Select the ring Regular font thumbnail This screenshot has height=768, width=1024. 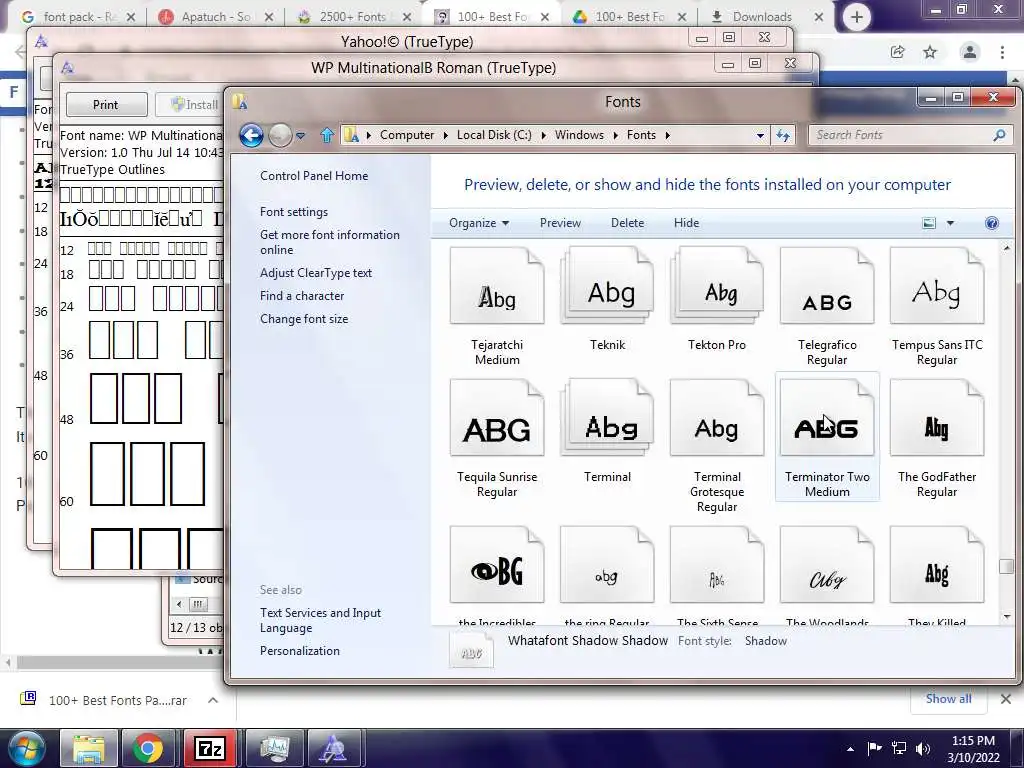coord(607,565)
